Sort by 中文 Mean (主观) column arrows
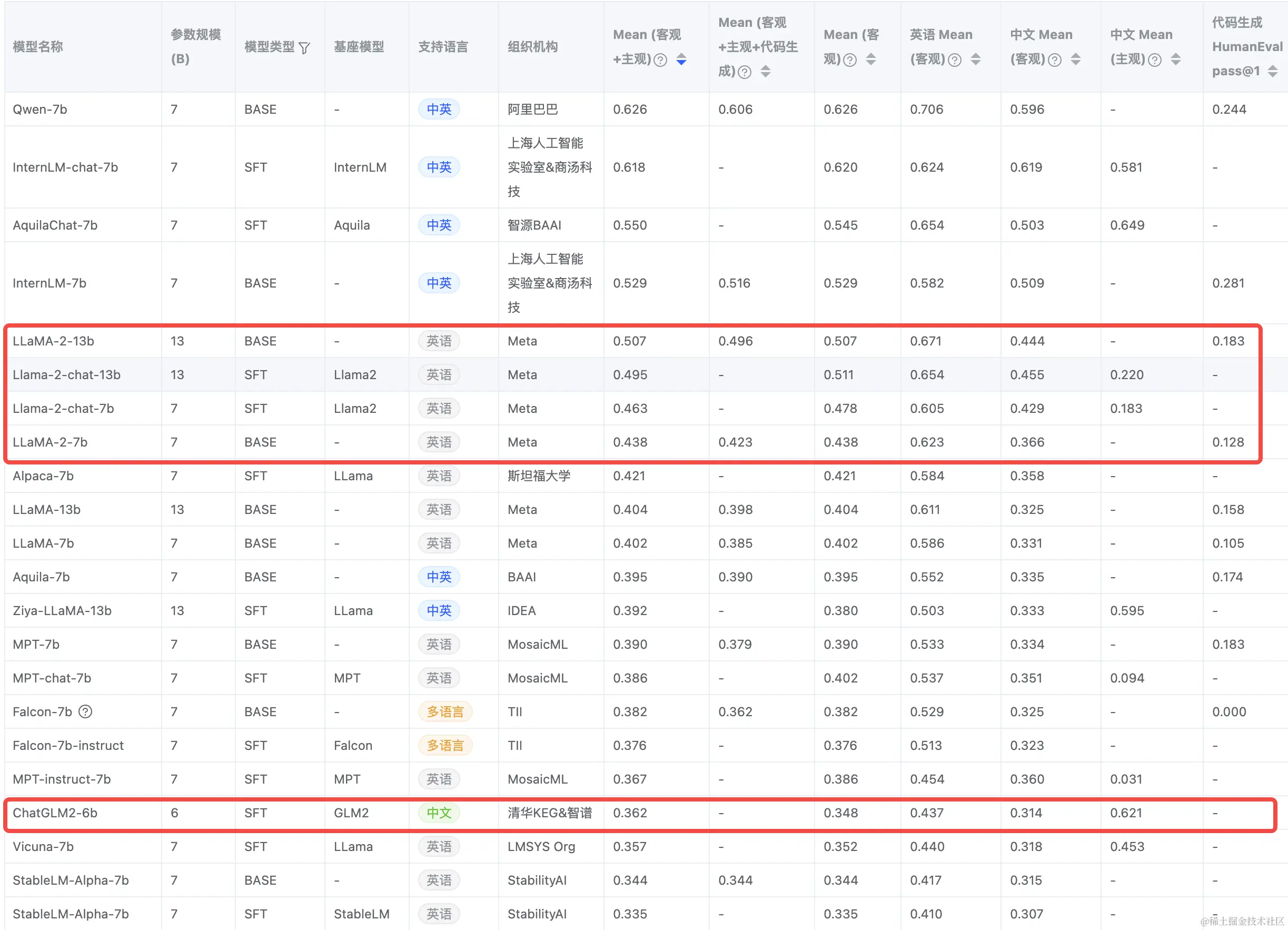This screenshot has height=930, width=1288. pos(1175,59)
